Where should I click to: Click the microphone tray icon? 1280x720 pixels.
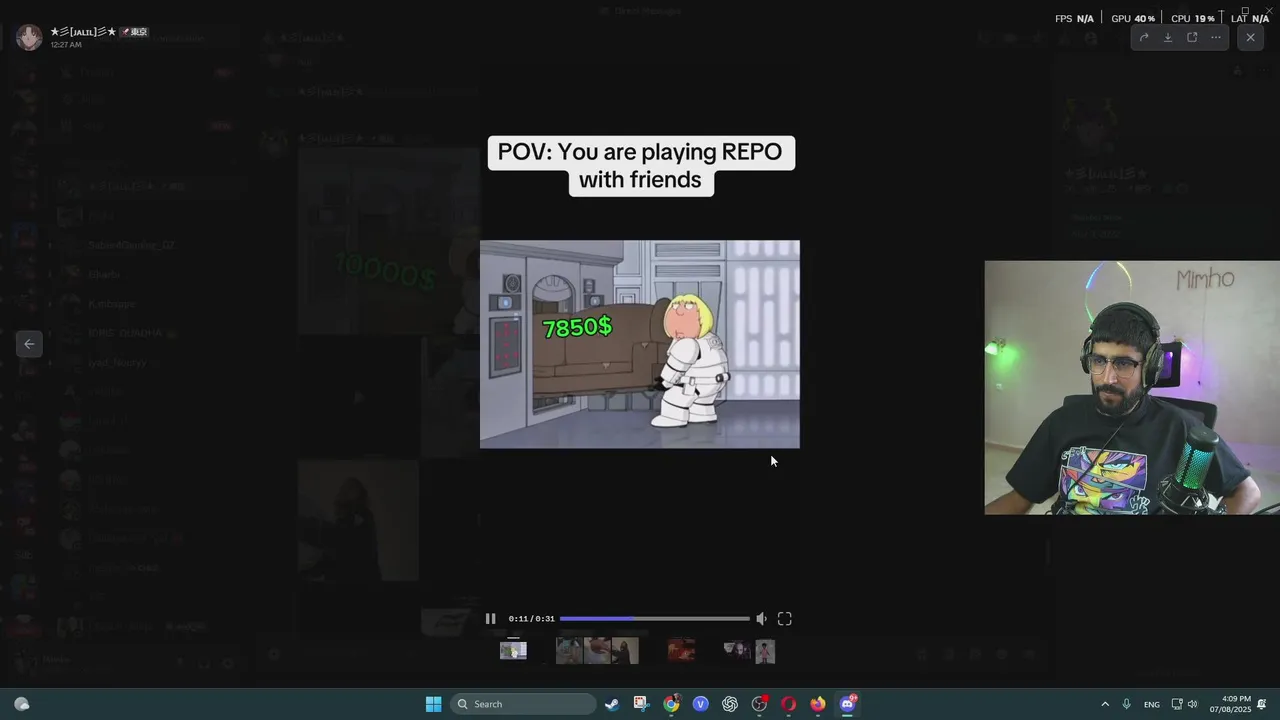click(x=1127, y=704)
